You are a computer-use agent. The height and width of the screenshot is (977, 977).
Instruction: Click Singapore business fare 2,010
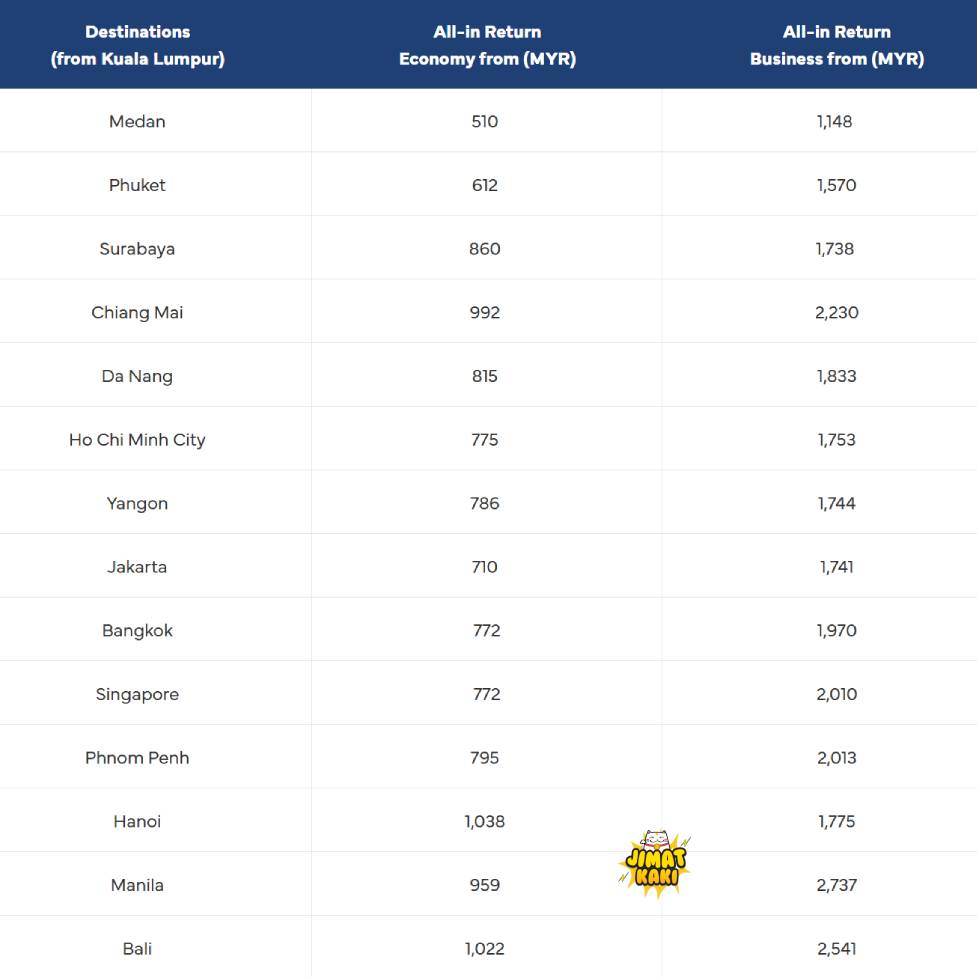(x=836, y=695)
